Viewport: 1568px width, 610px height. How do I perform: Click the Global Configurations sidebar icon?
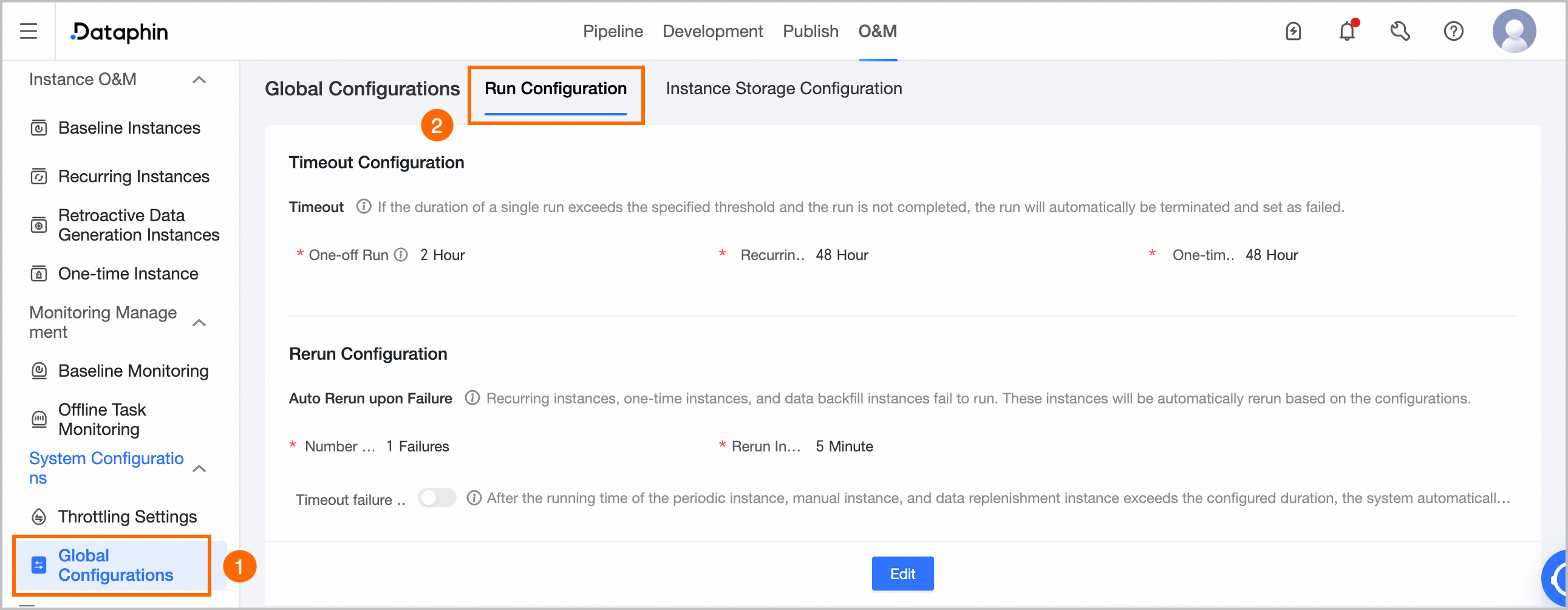39,566
